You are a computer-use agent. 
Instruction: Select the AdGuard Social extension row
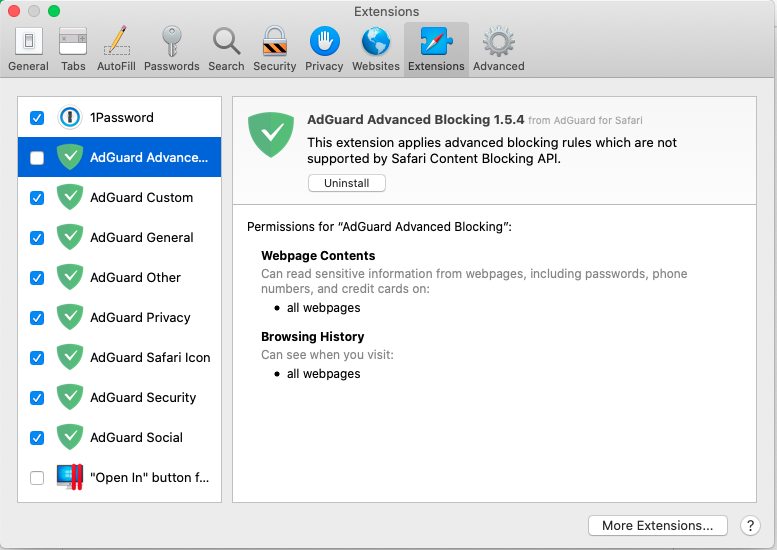click(x=119, y=438)
